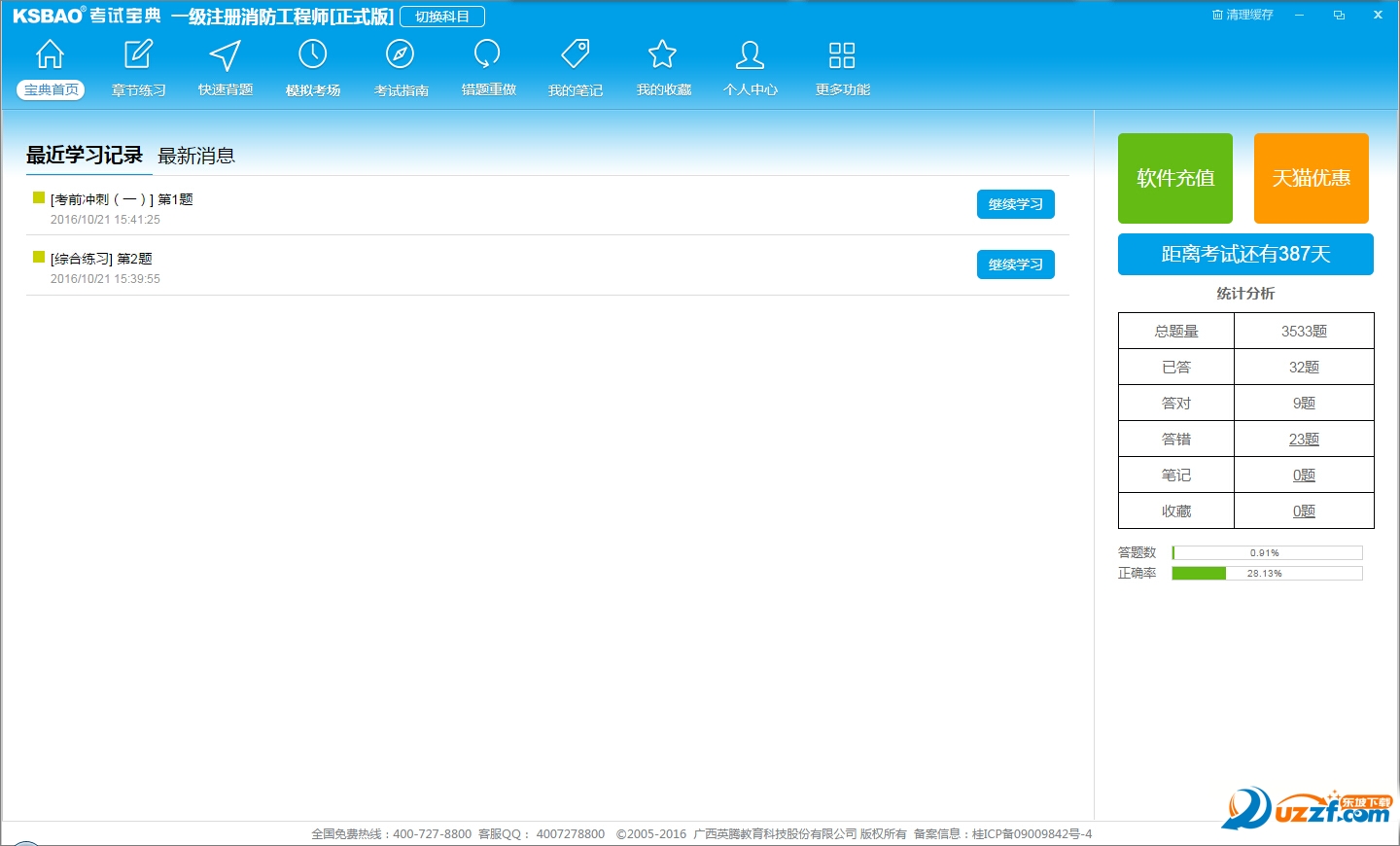Switch to 最近学习记录 tab

click(85, 156)
